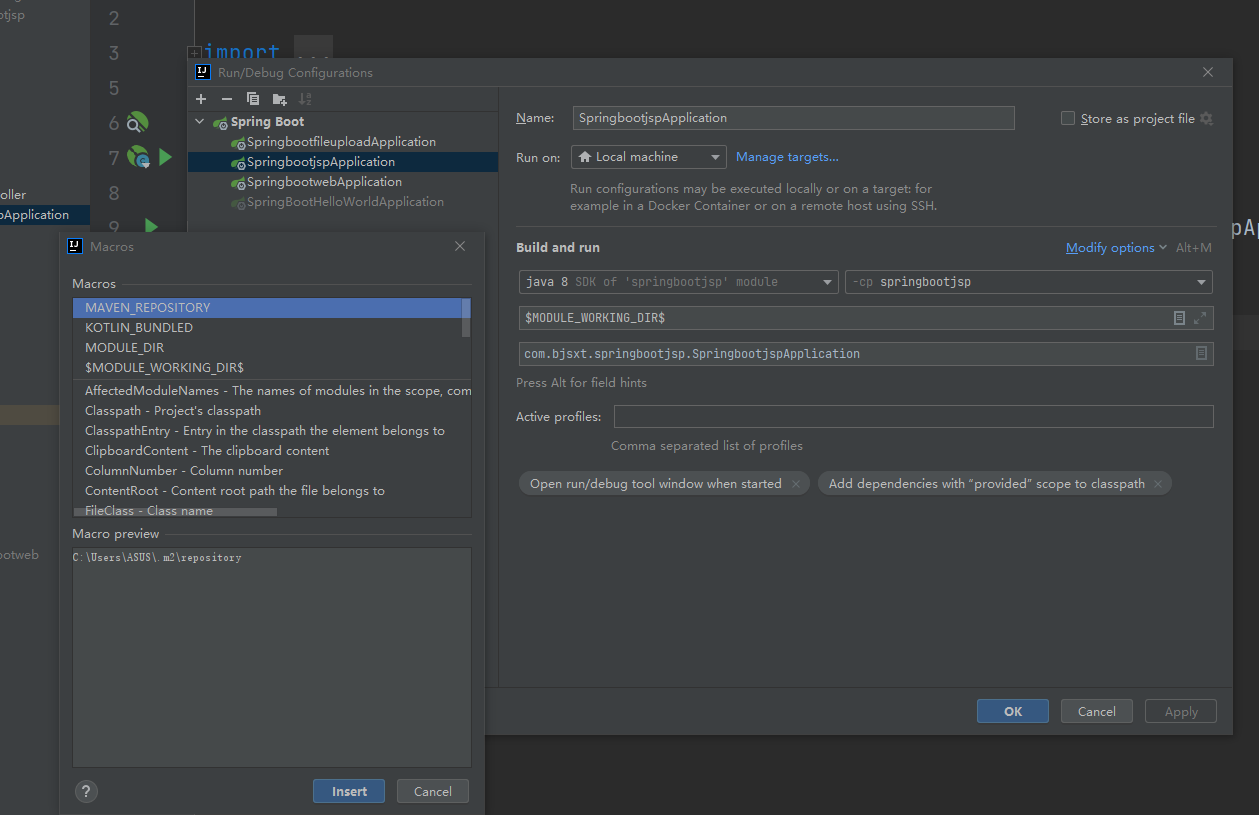Click the Spring bean search gutter icon on line 6
This screenshot has width=1259, height=815.
click(137, 123)
